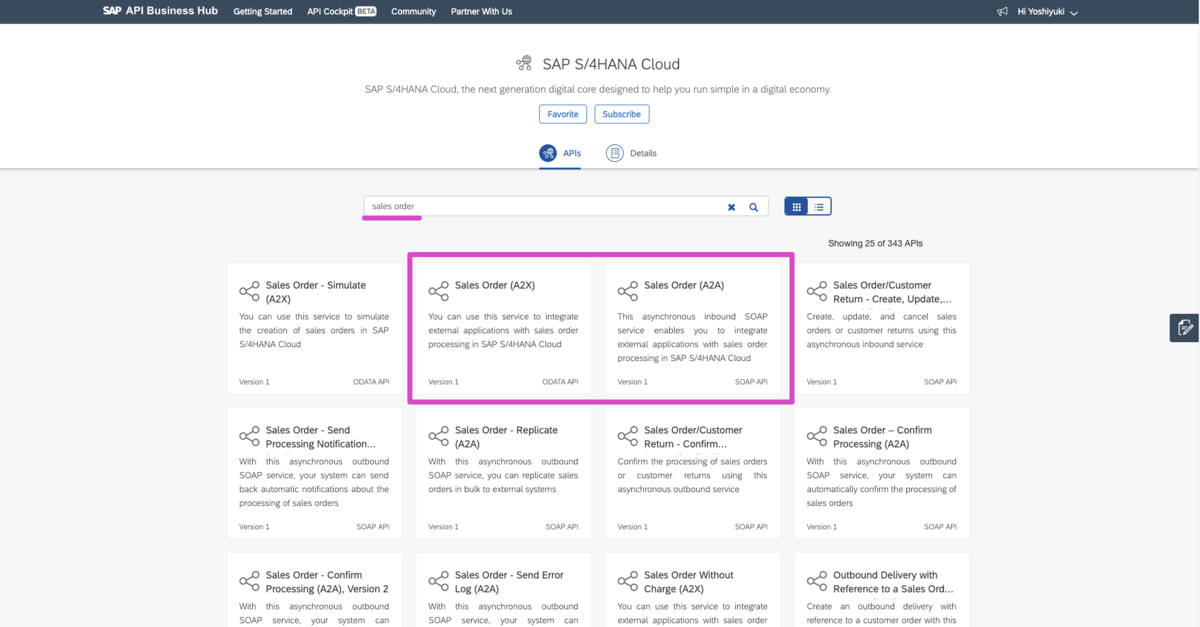The width and height of the screenshot is (1200, 627).
Task: Click share icon on Sales Order Without Charge card
Action: [x=628, y=581]
